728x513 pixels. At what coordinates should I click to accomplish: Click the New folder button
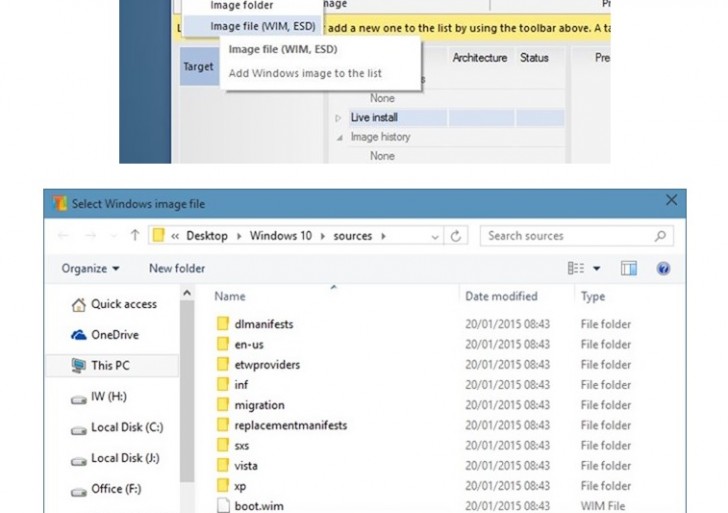pos(177,268)
